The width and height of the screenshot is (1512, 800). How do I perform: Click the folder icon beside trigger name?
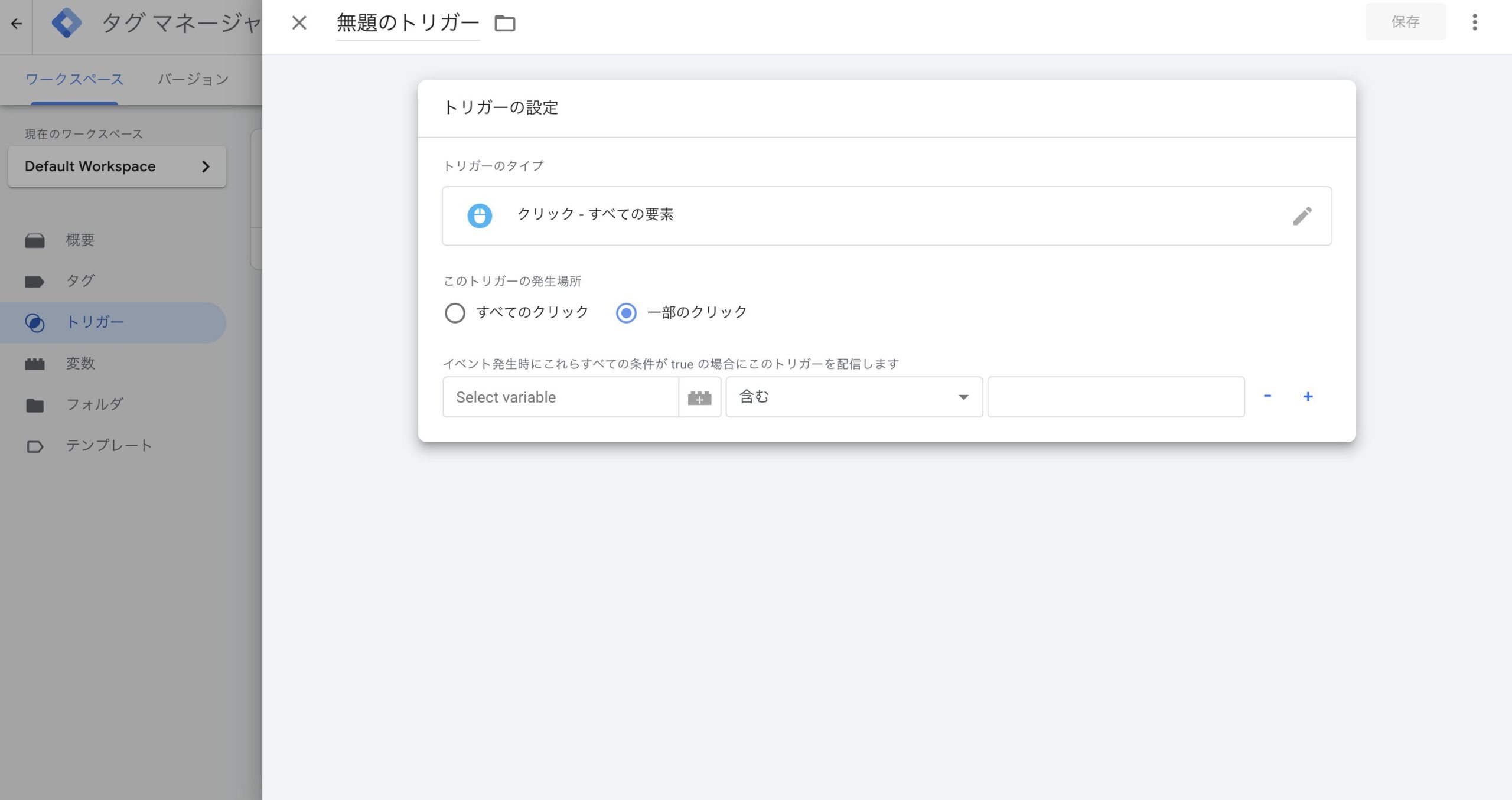[504, 23]
